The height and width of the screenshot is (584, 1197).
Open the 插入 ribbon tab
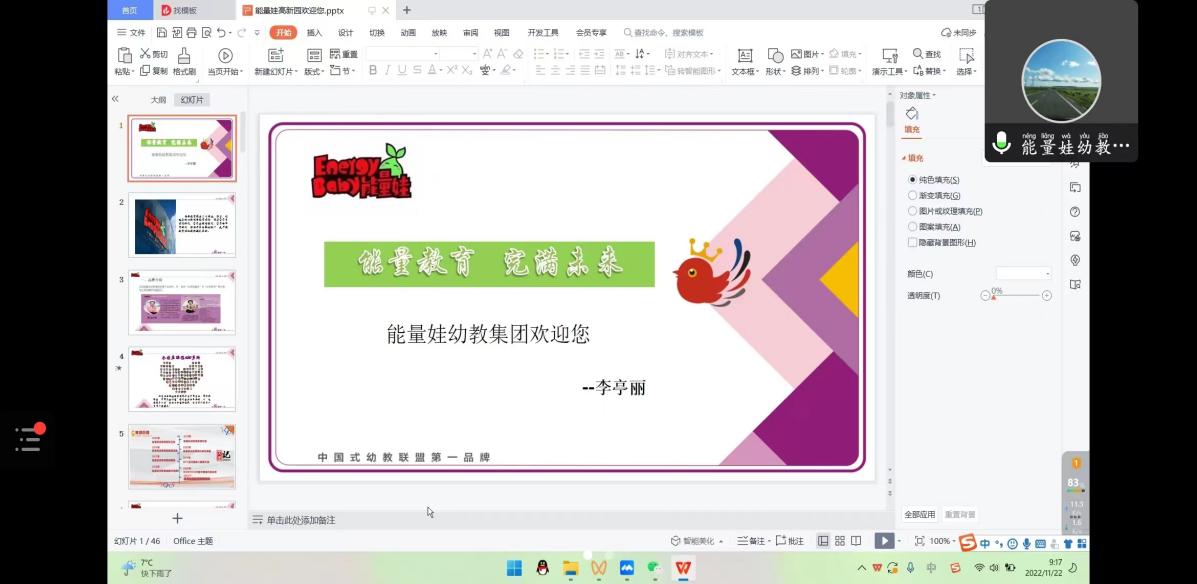(x=314, y=33)
